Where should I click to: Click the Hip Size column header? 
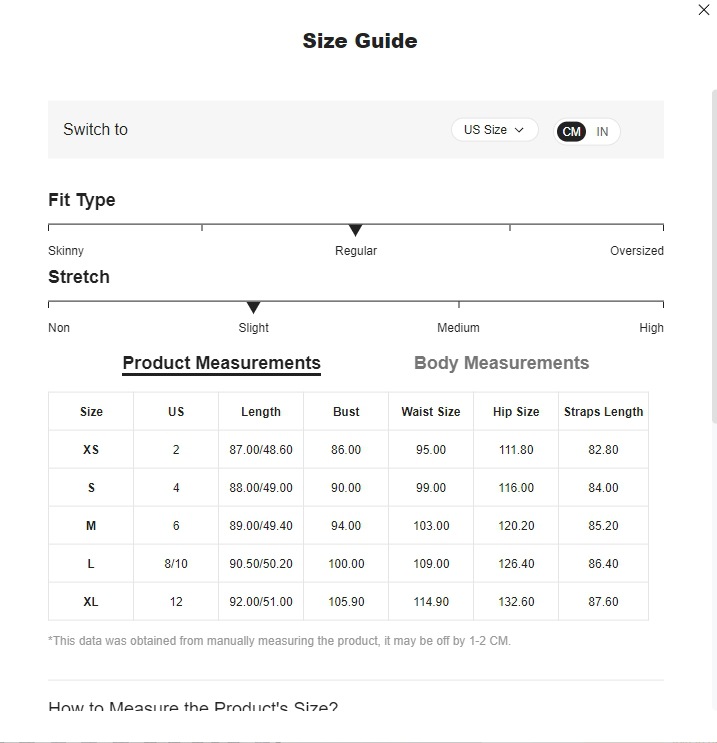point(516,412)
